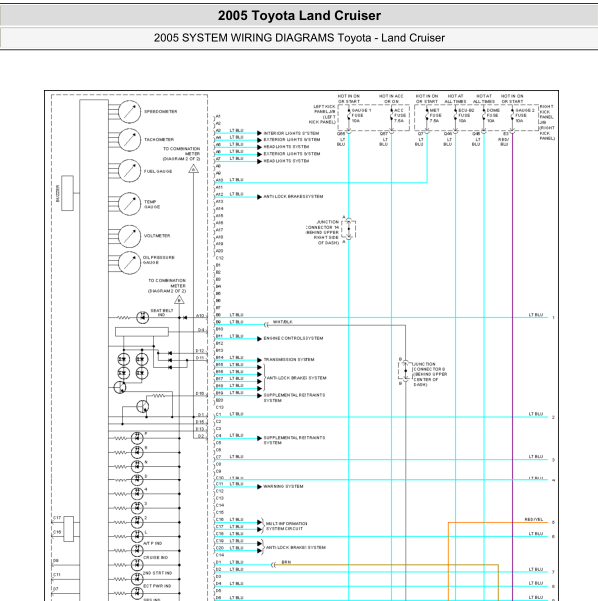
Task: Click the 3 gear indicator lamp symbol
Action: (x=137, y=508)
